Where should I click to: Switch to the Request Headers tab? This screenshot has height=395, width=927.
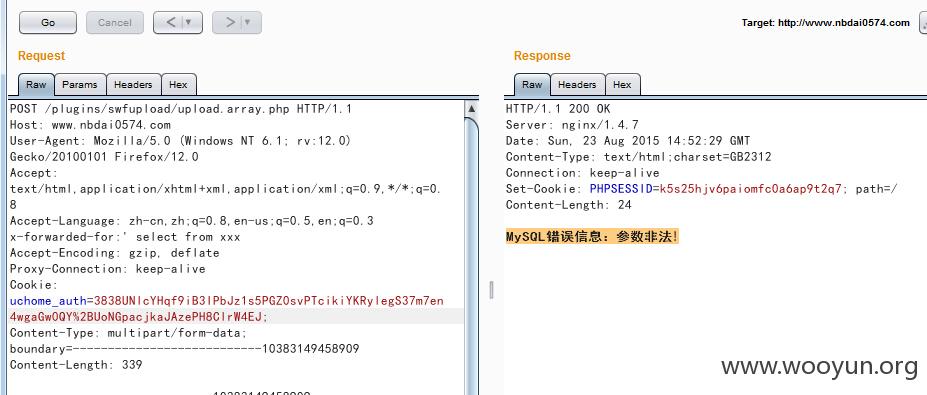[x=133, y=85]
